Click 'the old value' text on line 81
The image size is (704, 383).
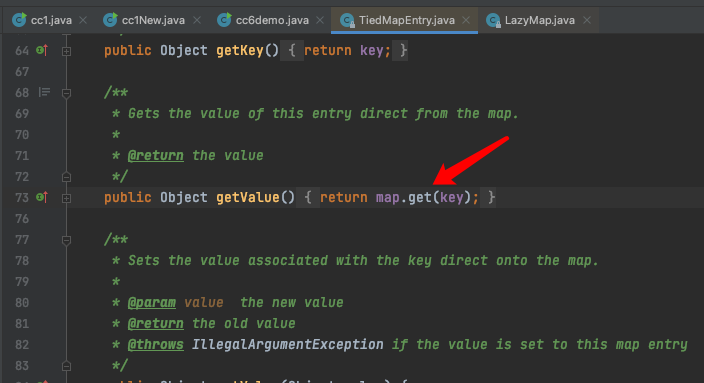[x=244, y=324]
